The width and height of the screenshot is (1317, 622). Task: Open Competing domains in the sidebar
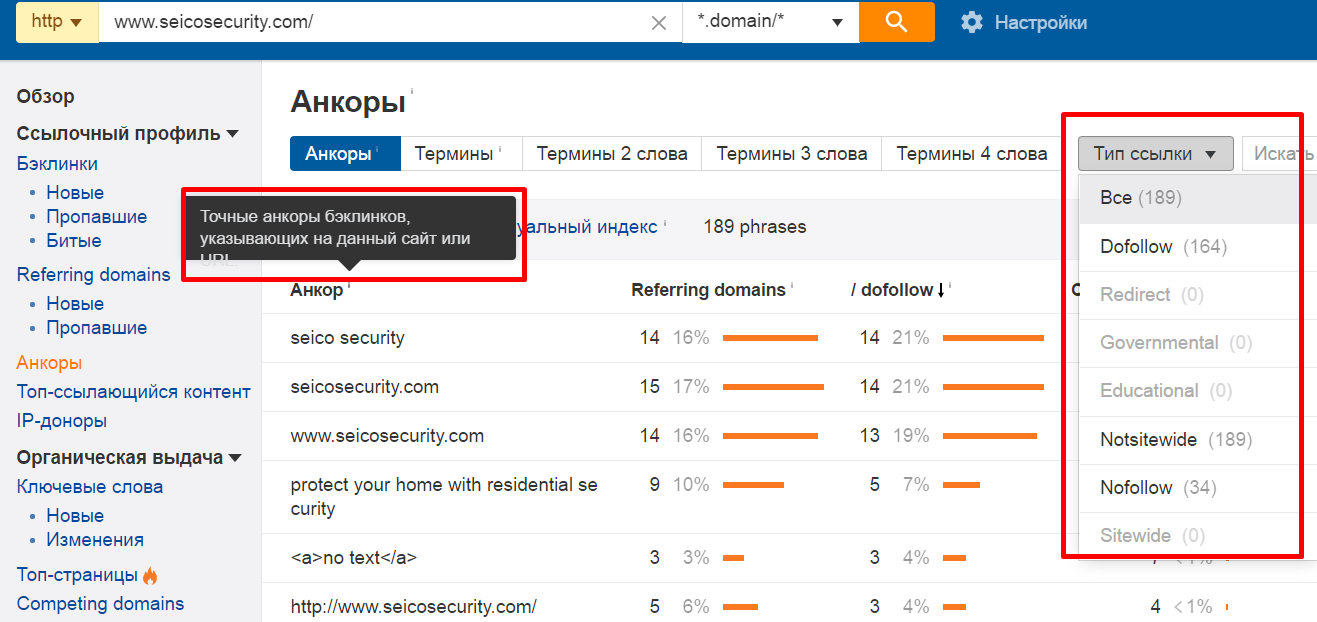point(100,603)
